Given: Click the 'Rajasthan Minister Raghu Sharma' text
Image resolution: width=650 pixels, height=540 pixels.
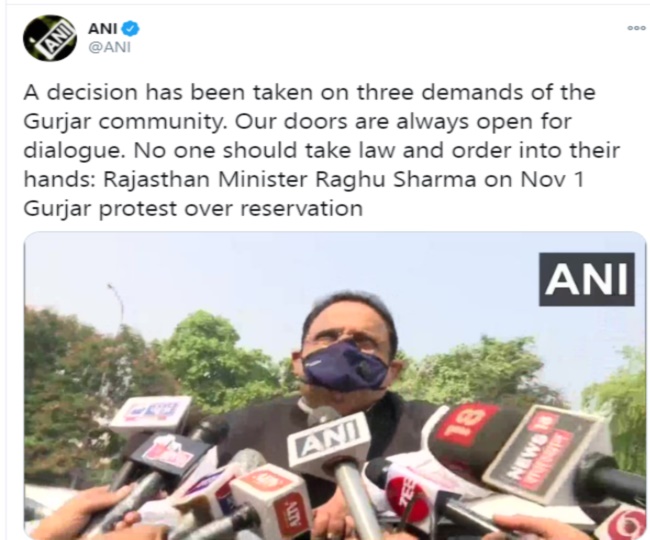Looking at the screenshot, I should click(290, 180).
